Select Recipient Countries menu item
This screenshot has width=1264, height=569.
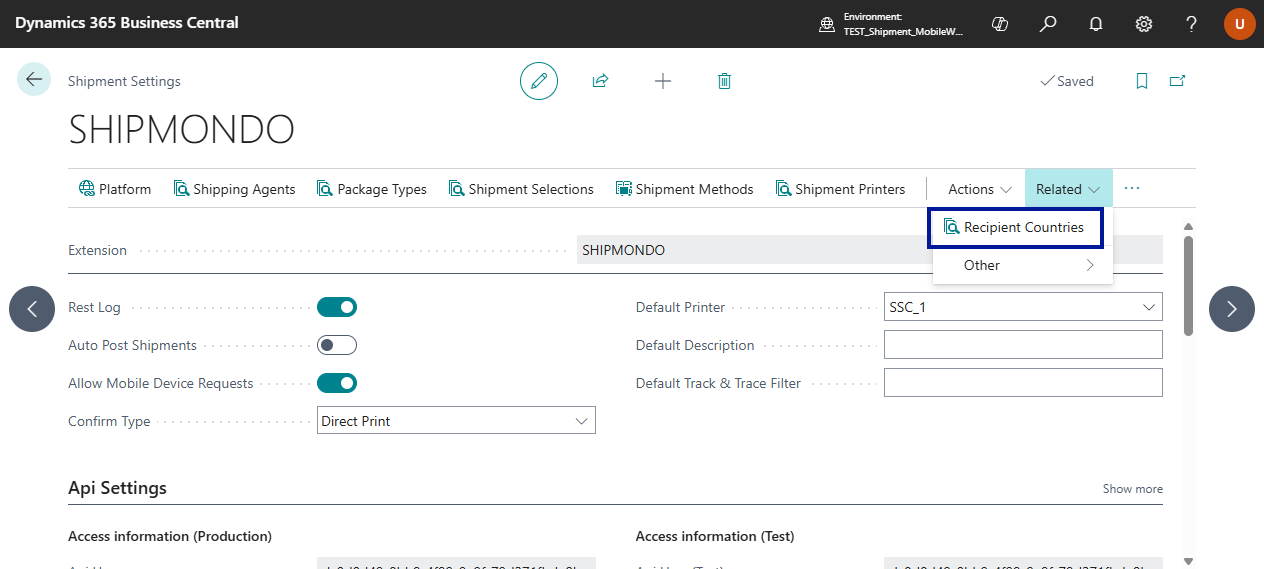coord(1015,227)
